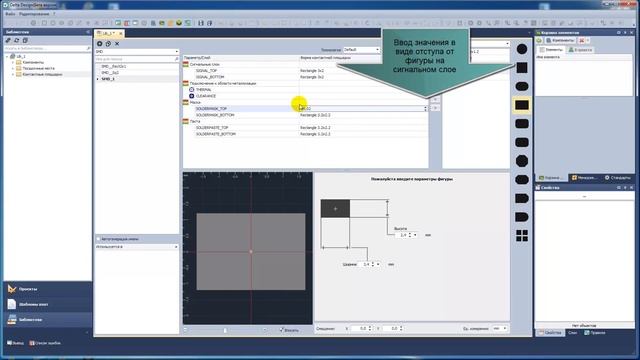Toggle the auto-generate name checkbox
This screenshot has height=360, width=640.
(98, 239)
